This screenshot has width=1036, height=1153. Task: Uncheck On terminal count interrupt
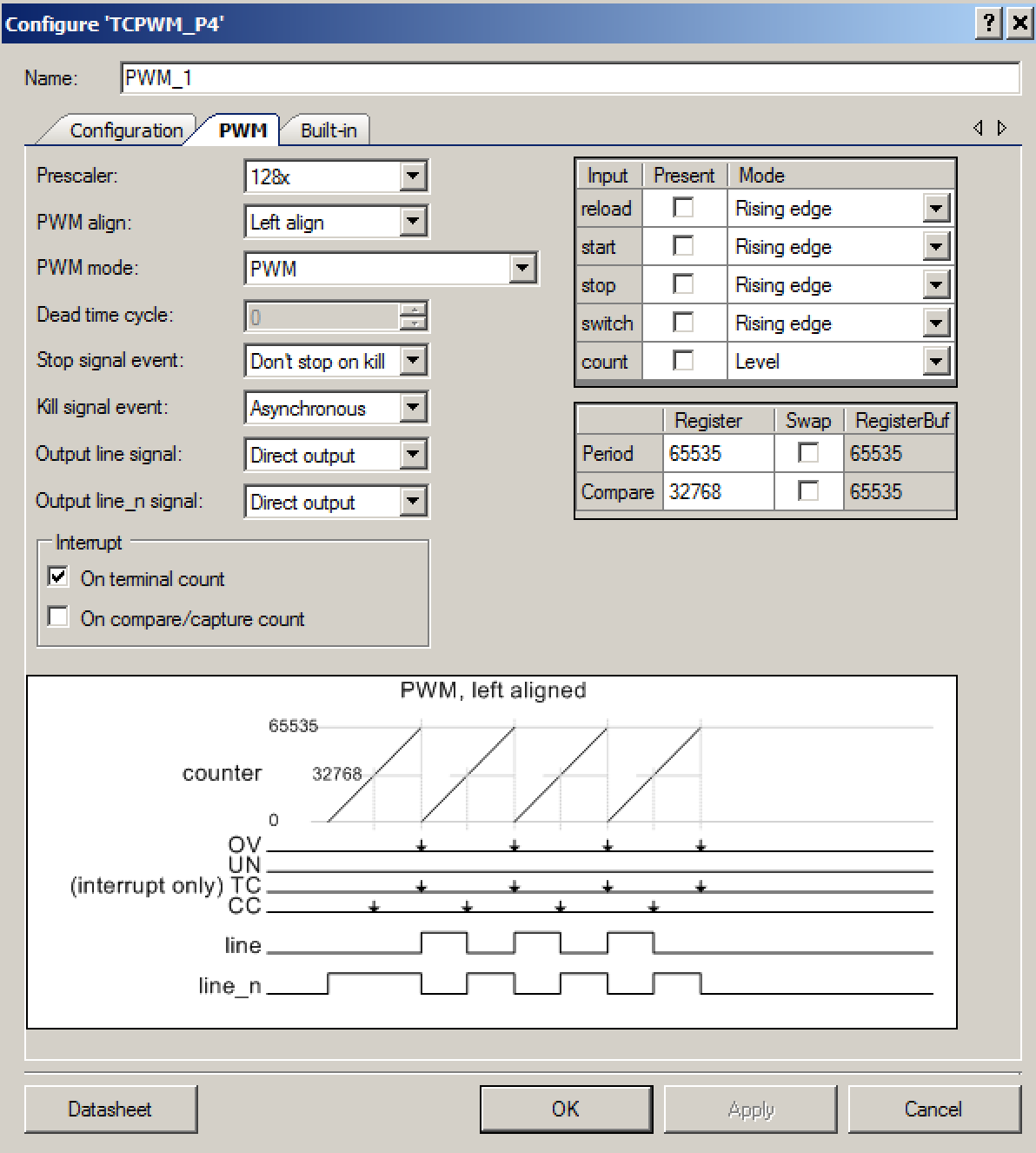(58, 576)
